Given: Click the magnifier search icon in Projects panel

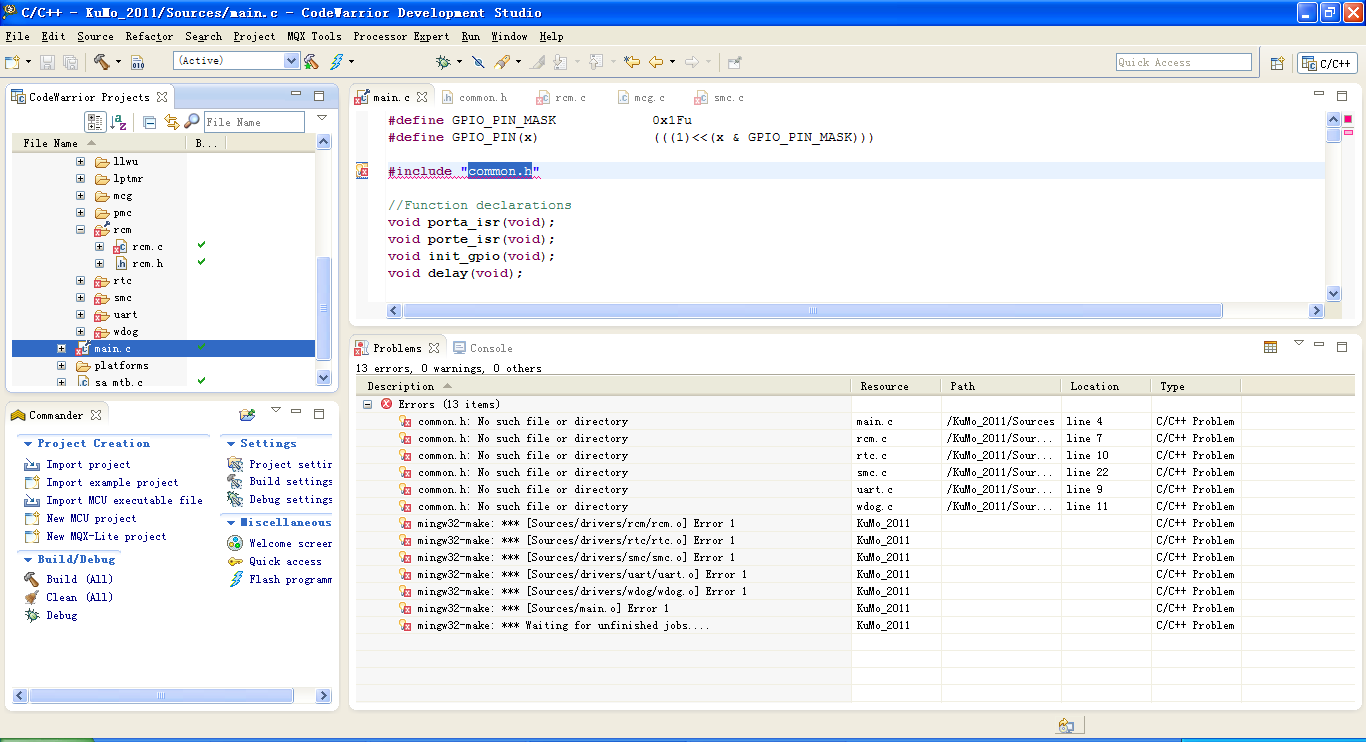Looking at the screenshot, I should pyautogui.click(x=191, y=122).
